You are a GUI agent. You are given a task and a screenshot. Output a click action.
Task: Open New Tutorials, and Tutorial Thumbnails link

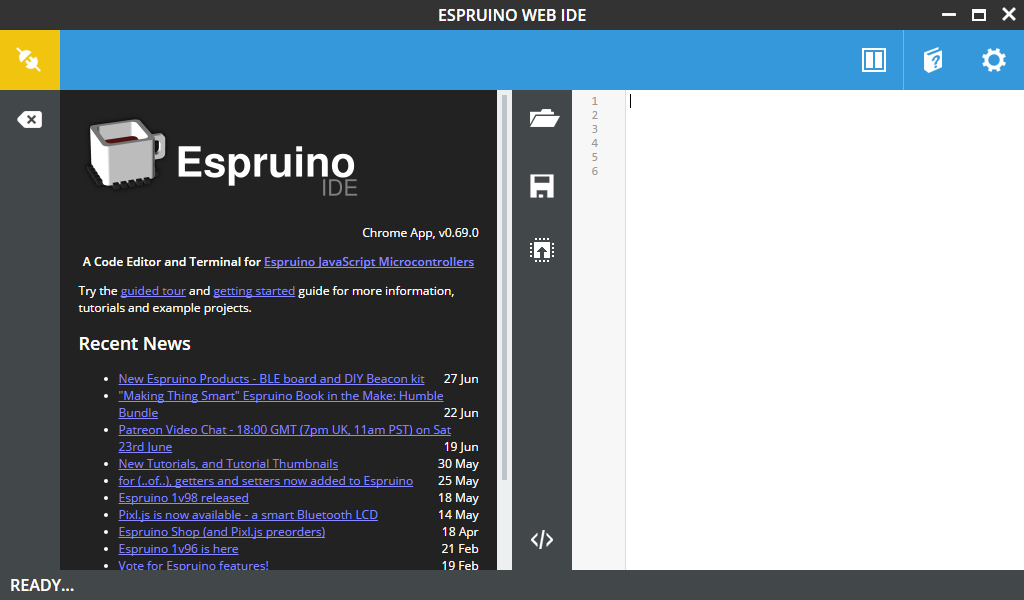pyautogui.click(x=228, y=464)
